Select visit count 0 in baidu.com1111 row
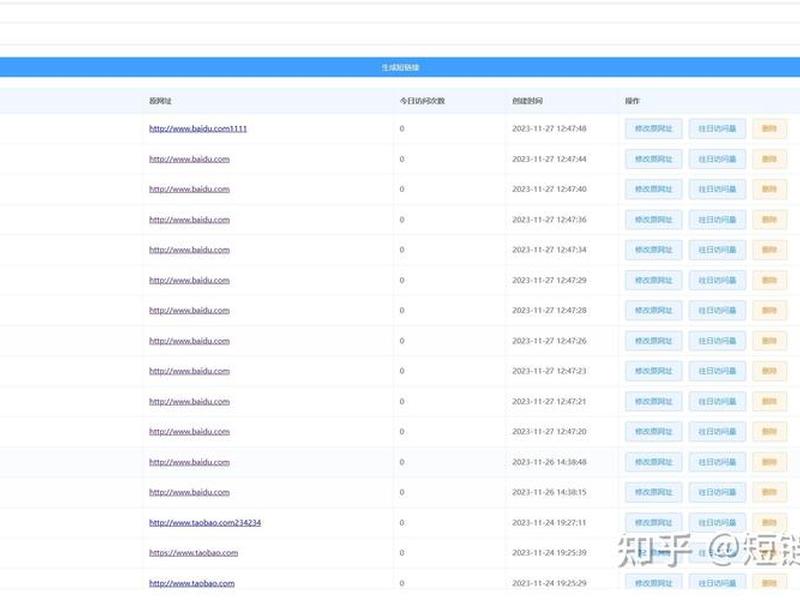The image size is (800, 600). [x=402, y=129]
